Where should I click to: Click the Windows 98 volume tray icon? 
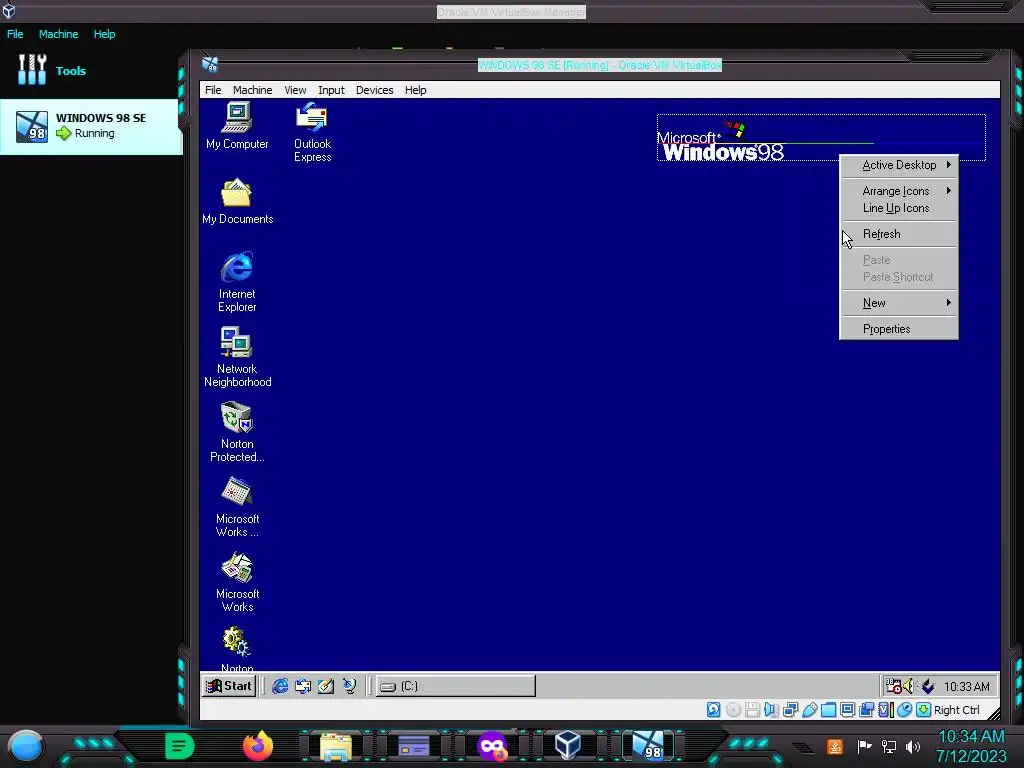tap(908, 686)
